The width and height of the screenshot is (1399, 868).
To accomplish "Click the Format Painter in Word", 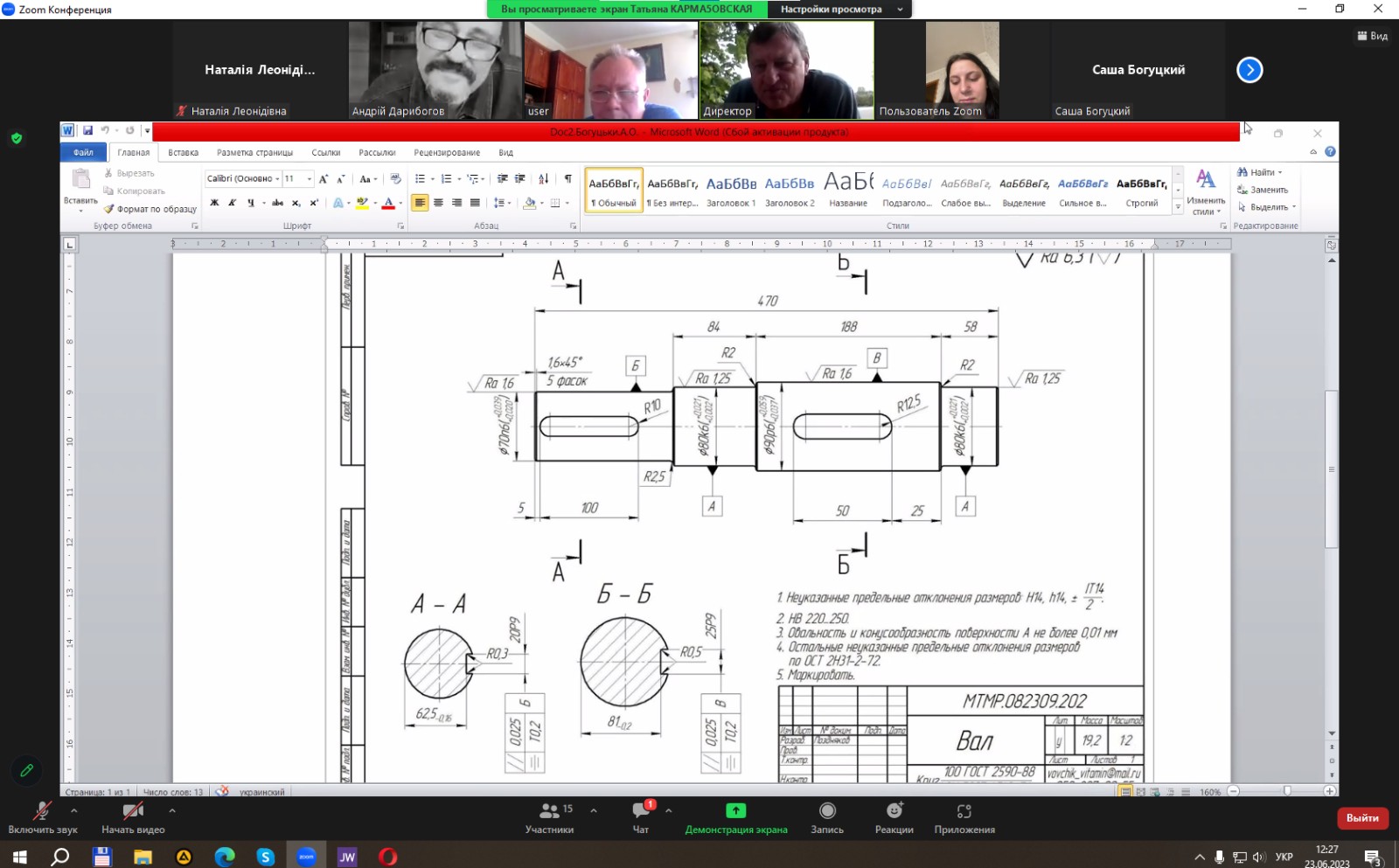I will click(150, 209).
